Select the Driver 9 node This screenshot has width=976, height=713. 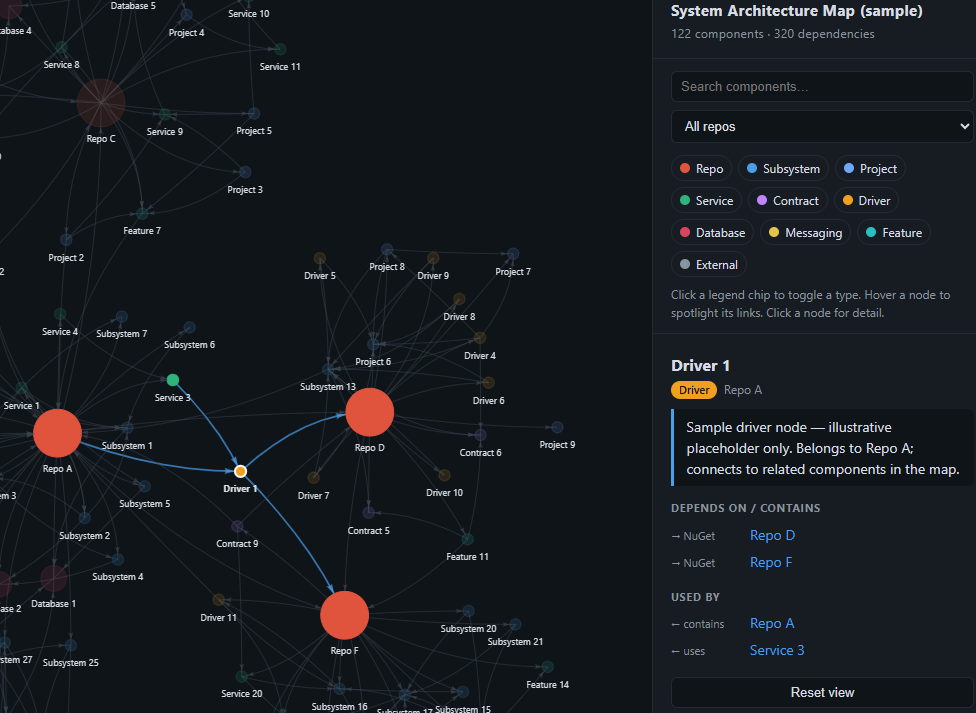click(433, 258)
